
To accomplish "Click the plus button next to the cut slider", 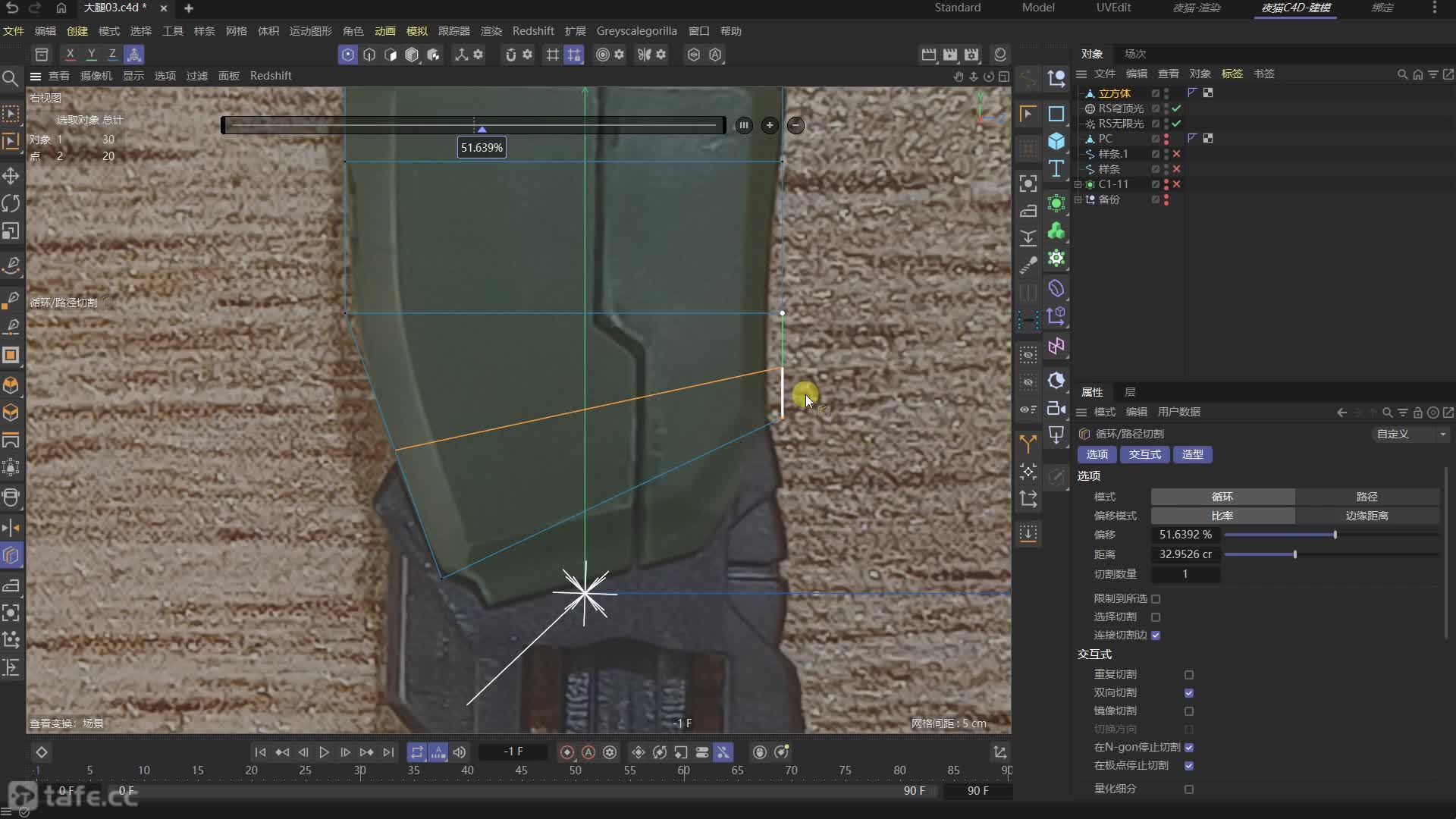I will [x=770, y=126].
